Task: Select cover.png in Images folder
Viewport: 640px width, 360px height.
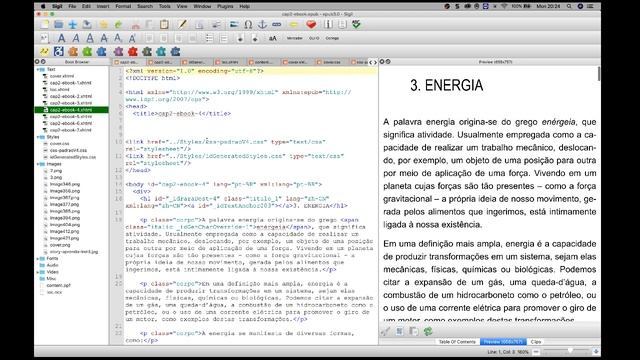Action: (60, 245)
